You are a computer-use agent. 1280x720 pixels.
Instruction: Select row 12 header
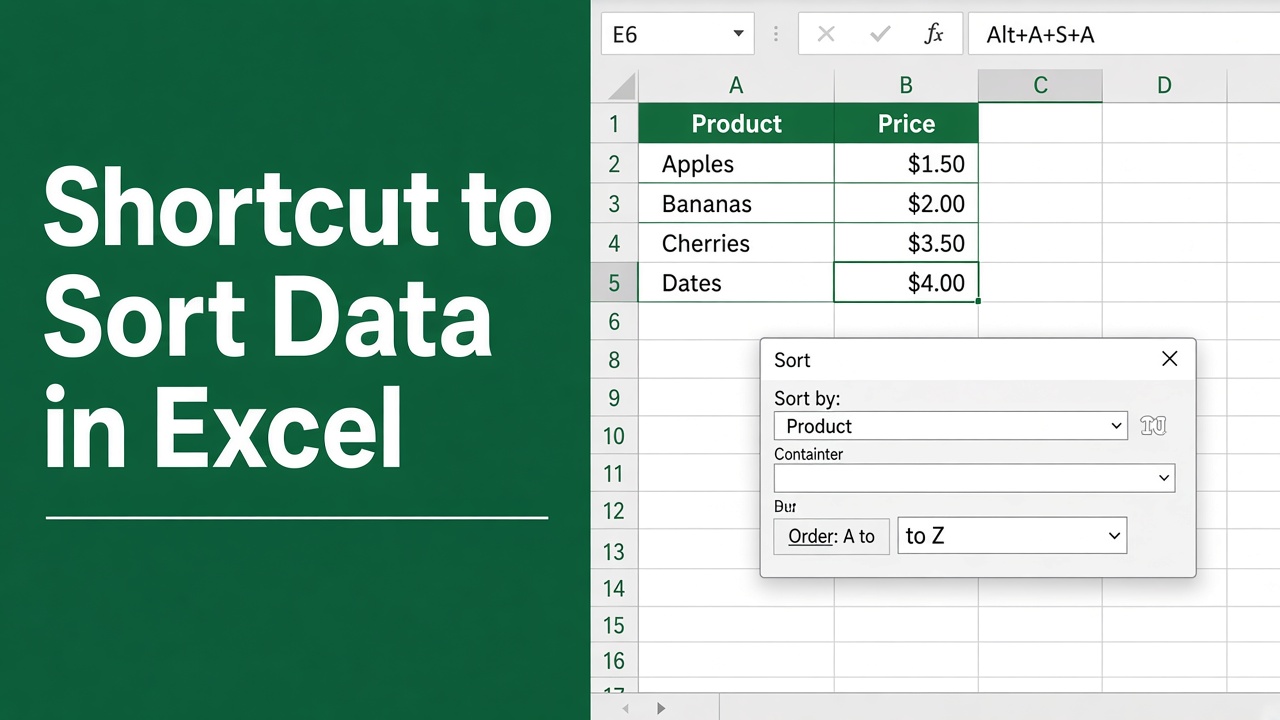(614, 511)
